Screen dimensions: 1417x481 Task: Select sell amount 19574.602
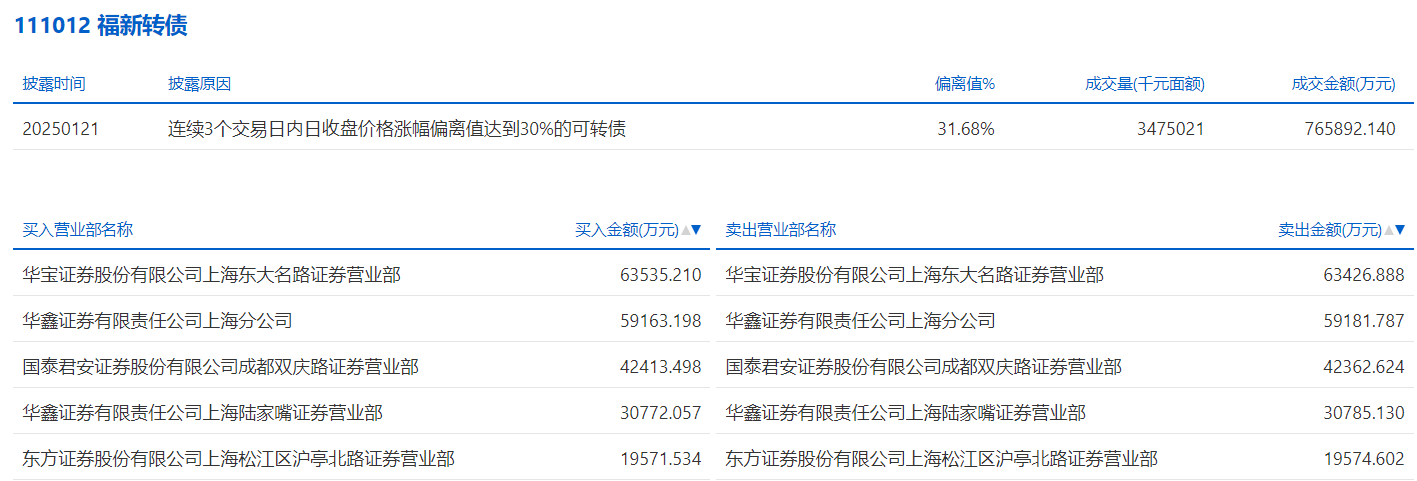pos(1364,458)
